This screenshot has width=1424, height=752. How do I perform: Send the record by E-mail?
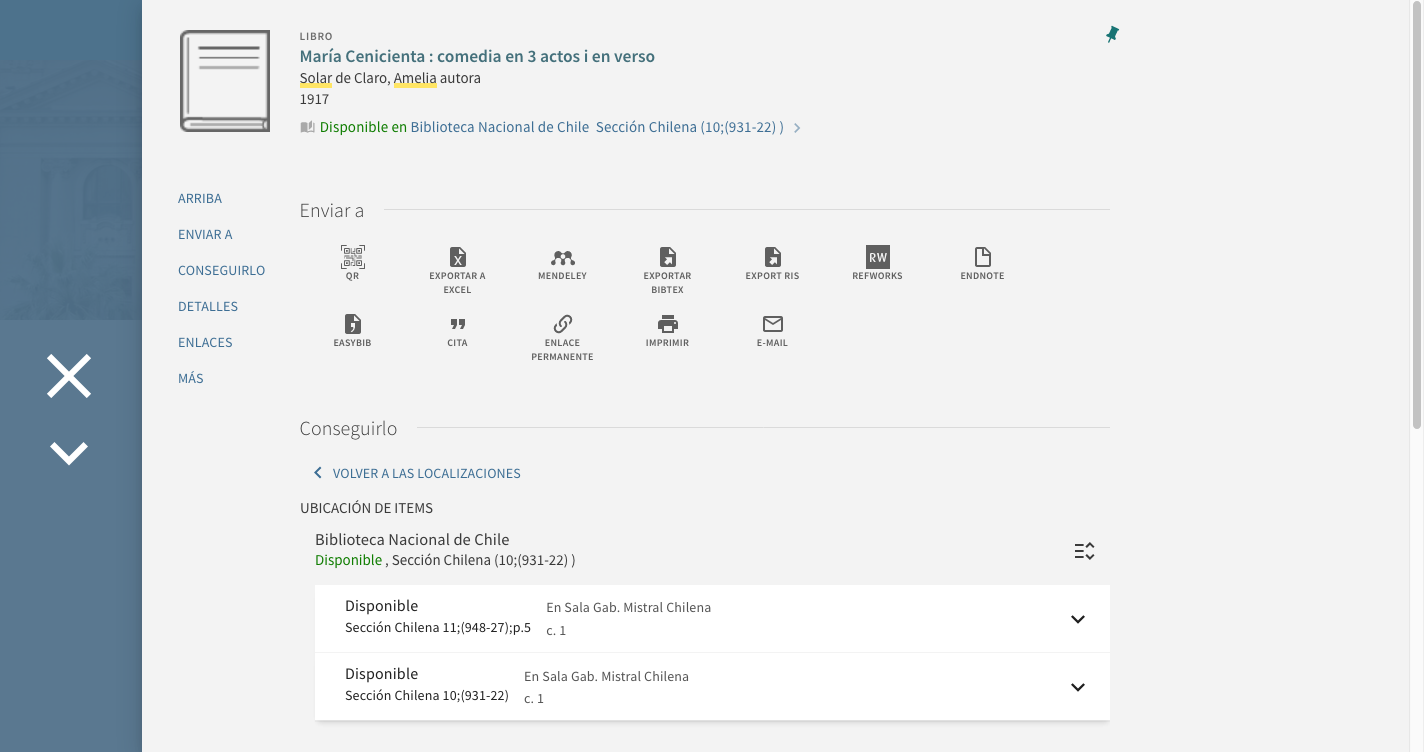coord(772,325)
